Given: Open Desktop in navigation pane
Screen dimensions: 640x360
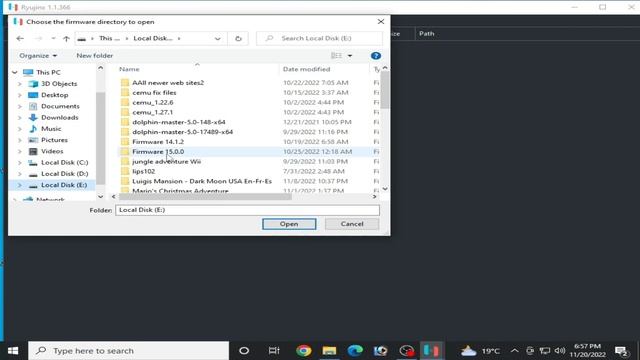Looking at the screenshot, I should 54,95.
